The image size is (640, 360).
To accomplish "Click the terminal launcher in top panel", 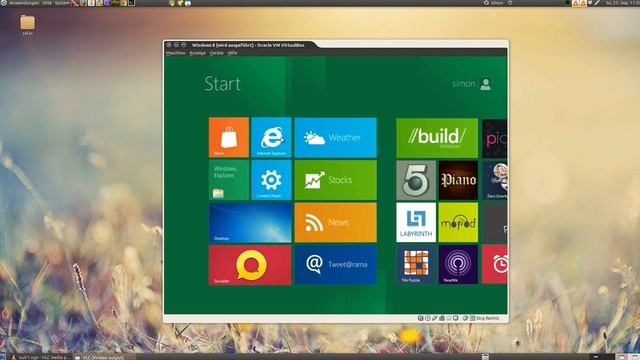I will click(132, 3).
